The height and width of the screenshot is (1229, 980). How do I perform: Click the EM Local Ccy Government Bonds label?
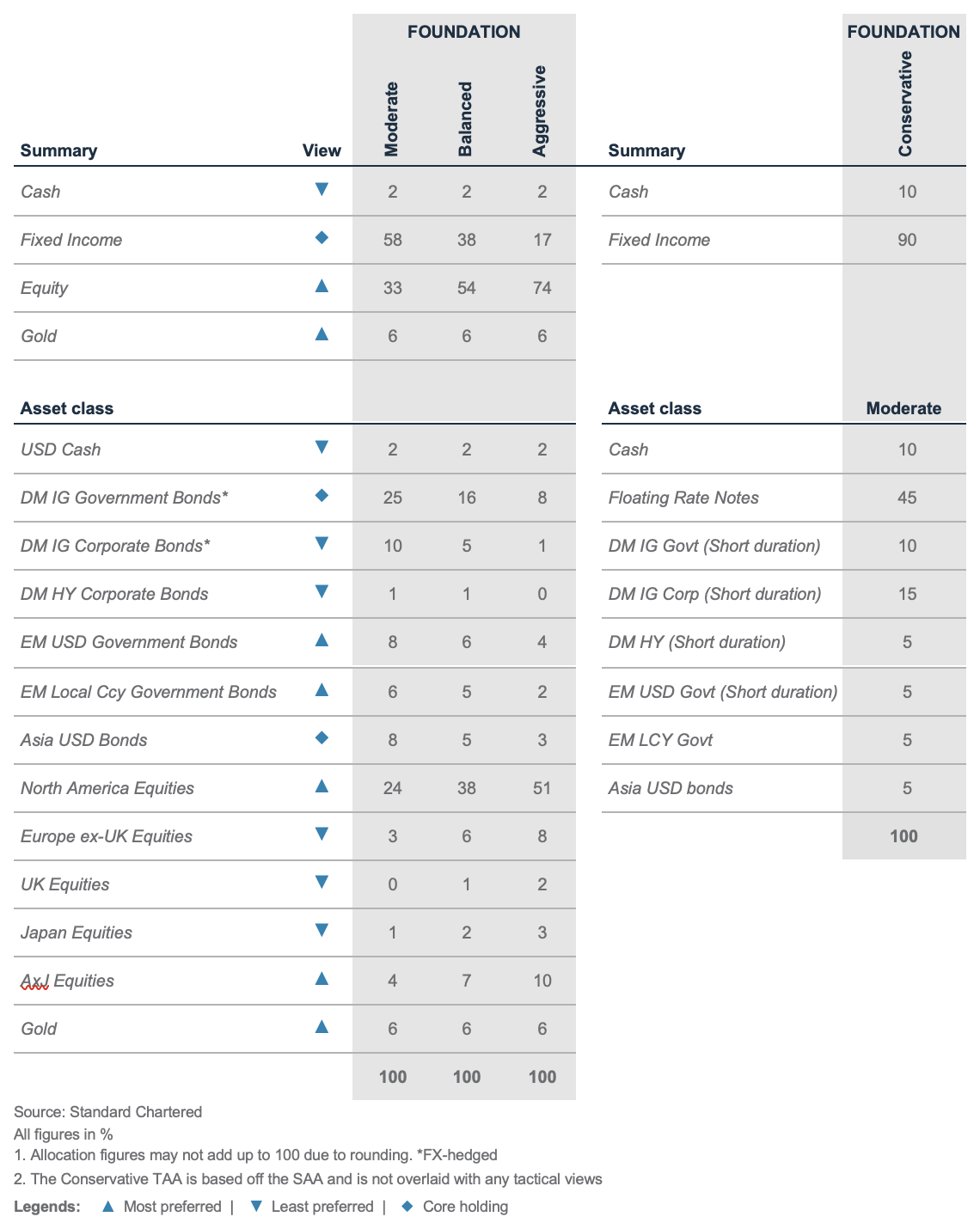pyautogui.click(x=149, y=692)
